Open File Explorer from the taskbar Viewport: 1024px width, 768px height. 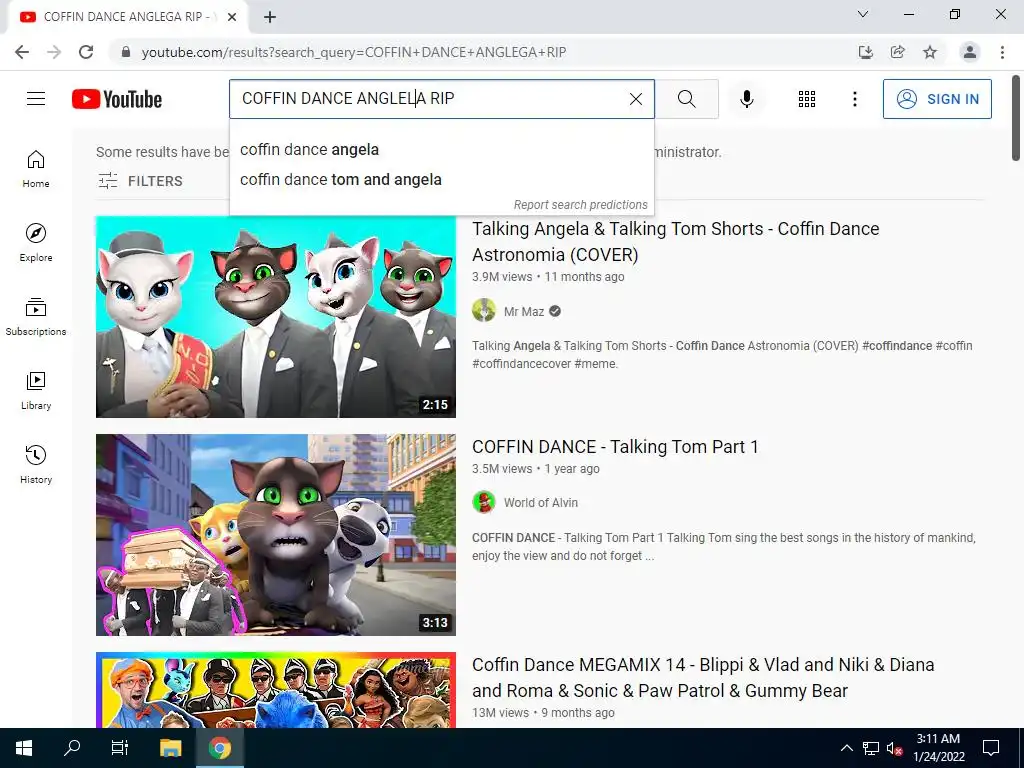[170, 748]
